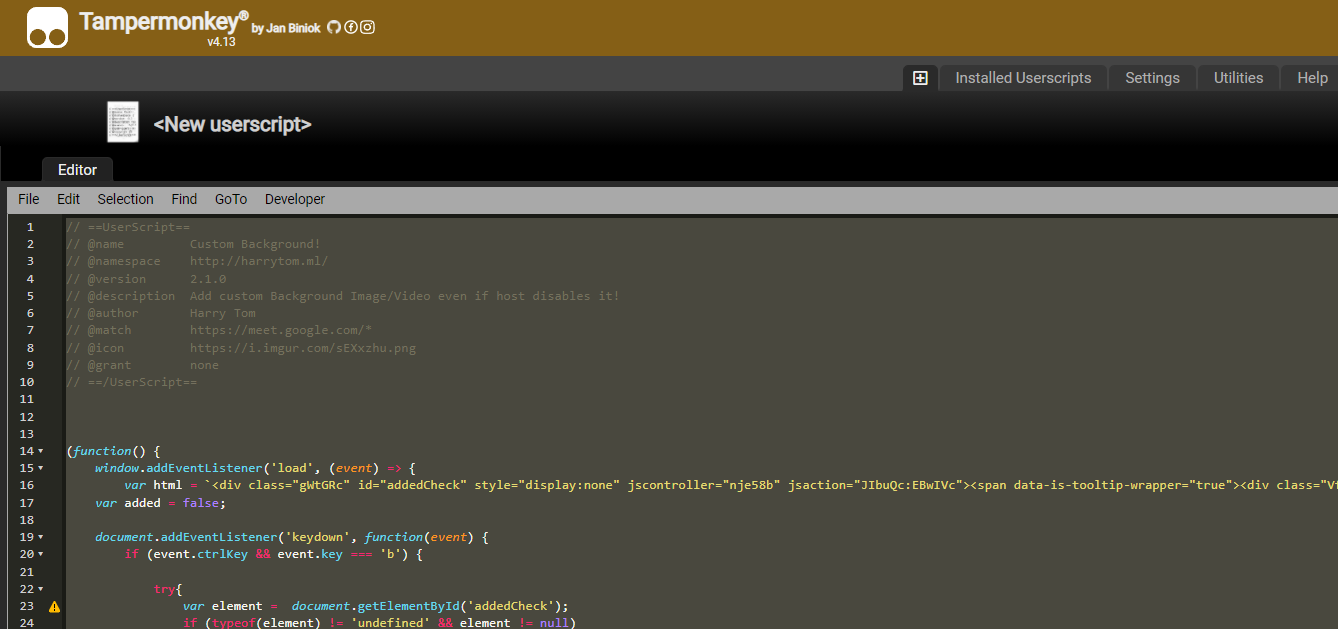
Task: Click the 'var html' line 16
Action: [x=730, y=485]
